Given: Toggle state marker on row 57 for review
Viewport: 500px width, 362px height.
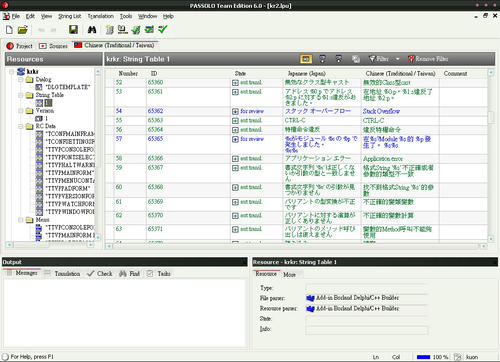Looking at the screenshot, I should (x=235, y=139).
